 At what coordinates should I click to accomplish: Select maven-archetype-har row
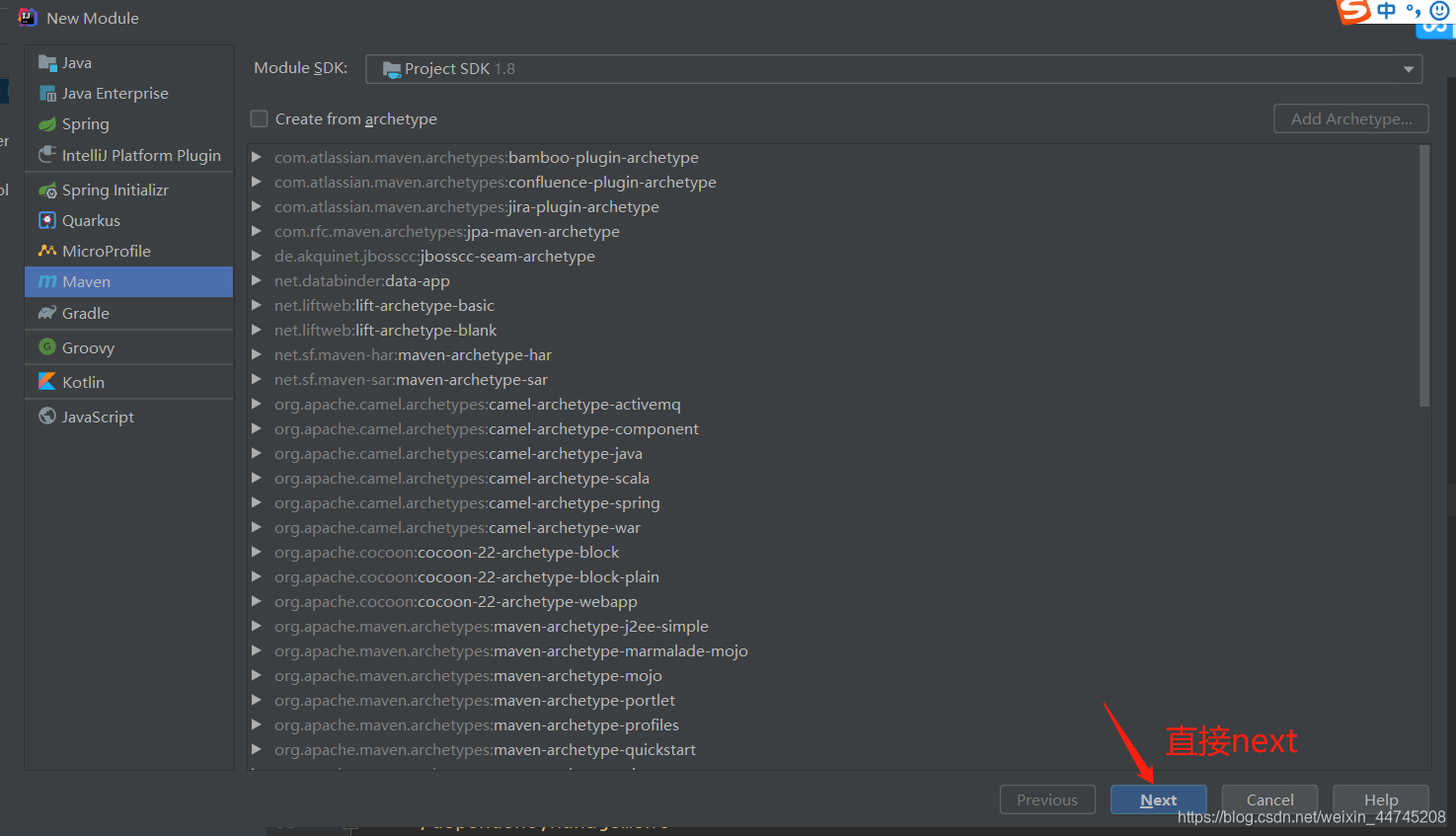click(x=834, y=354)
